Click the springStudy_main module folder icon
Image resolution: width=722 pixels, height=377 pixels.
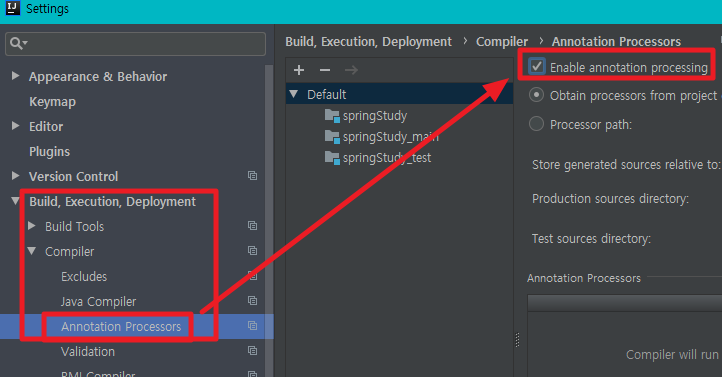pos(332,137)
